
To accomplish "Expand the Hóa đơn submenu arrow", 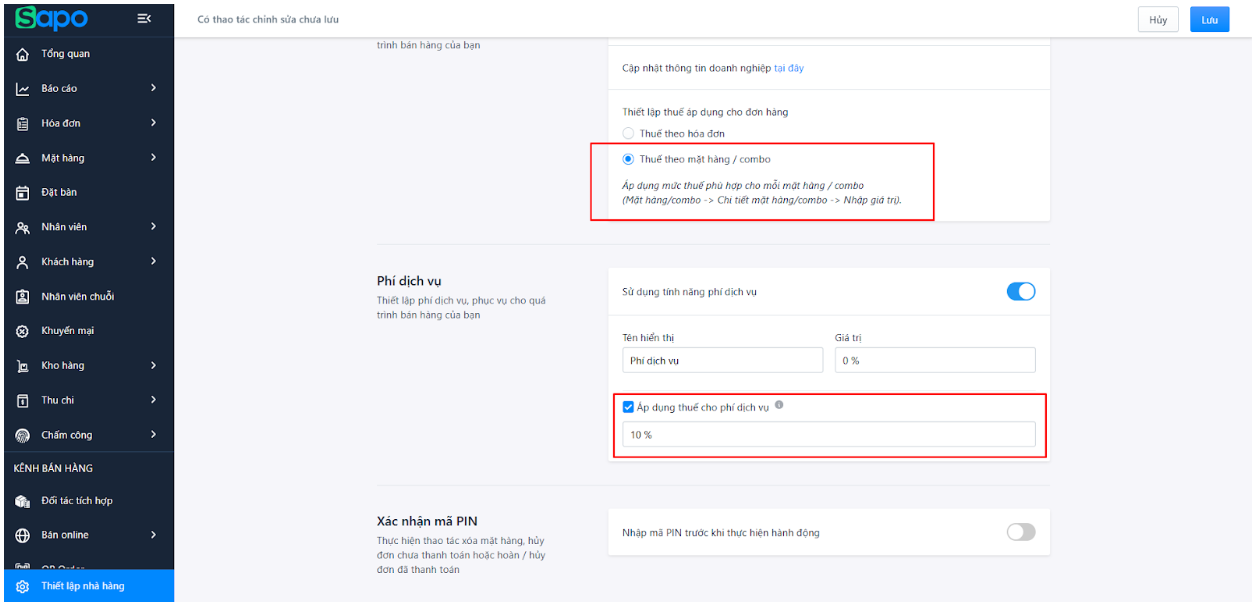I will point(153,123).
